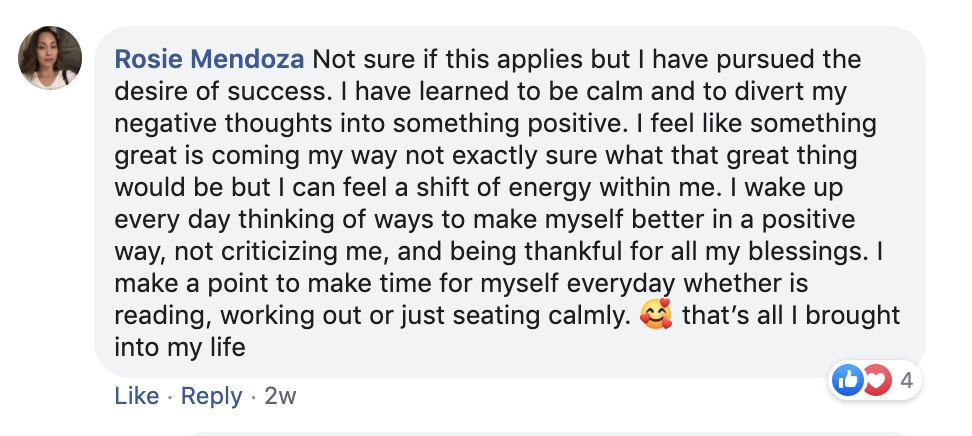Click the blue thumbs-up reaction icon

click(846, 380)
